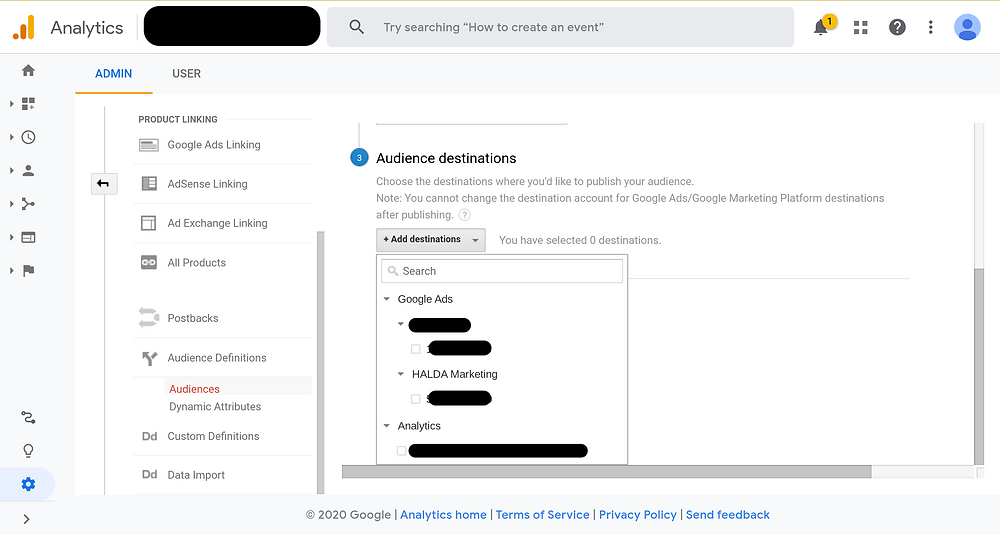1000x535 pixels.
Task: Expand the Customization sidebar arrow
Action: click(11, 103)
